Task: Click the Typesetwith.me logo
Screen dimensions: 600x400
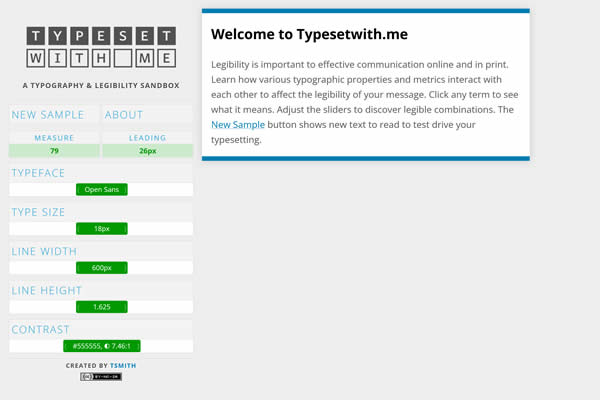Action: 101,47
